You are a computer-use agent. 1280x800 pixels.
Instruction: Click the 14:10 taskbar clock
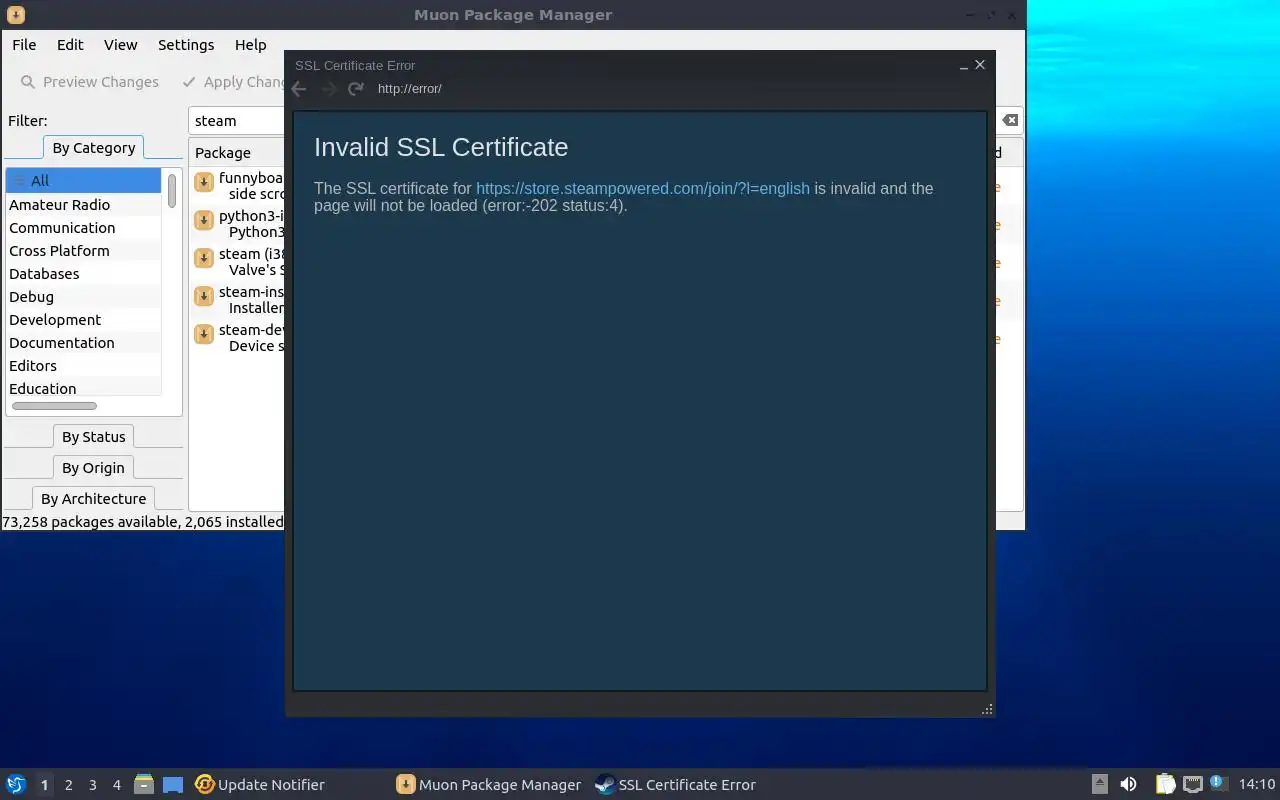(1256, 785)
